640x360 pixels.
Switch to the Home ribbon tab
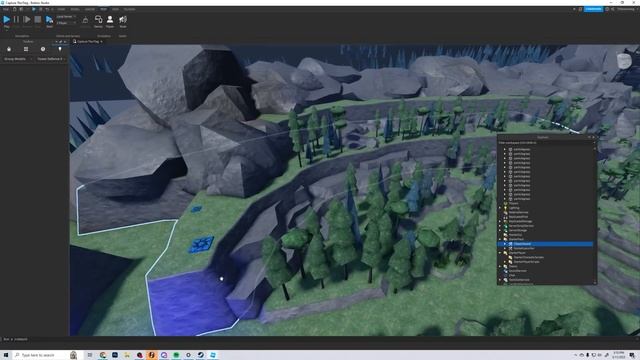coord(61,9)
